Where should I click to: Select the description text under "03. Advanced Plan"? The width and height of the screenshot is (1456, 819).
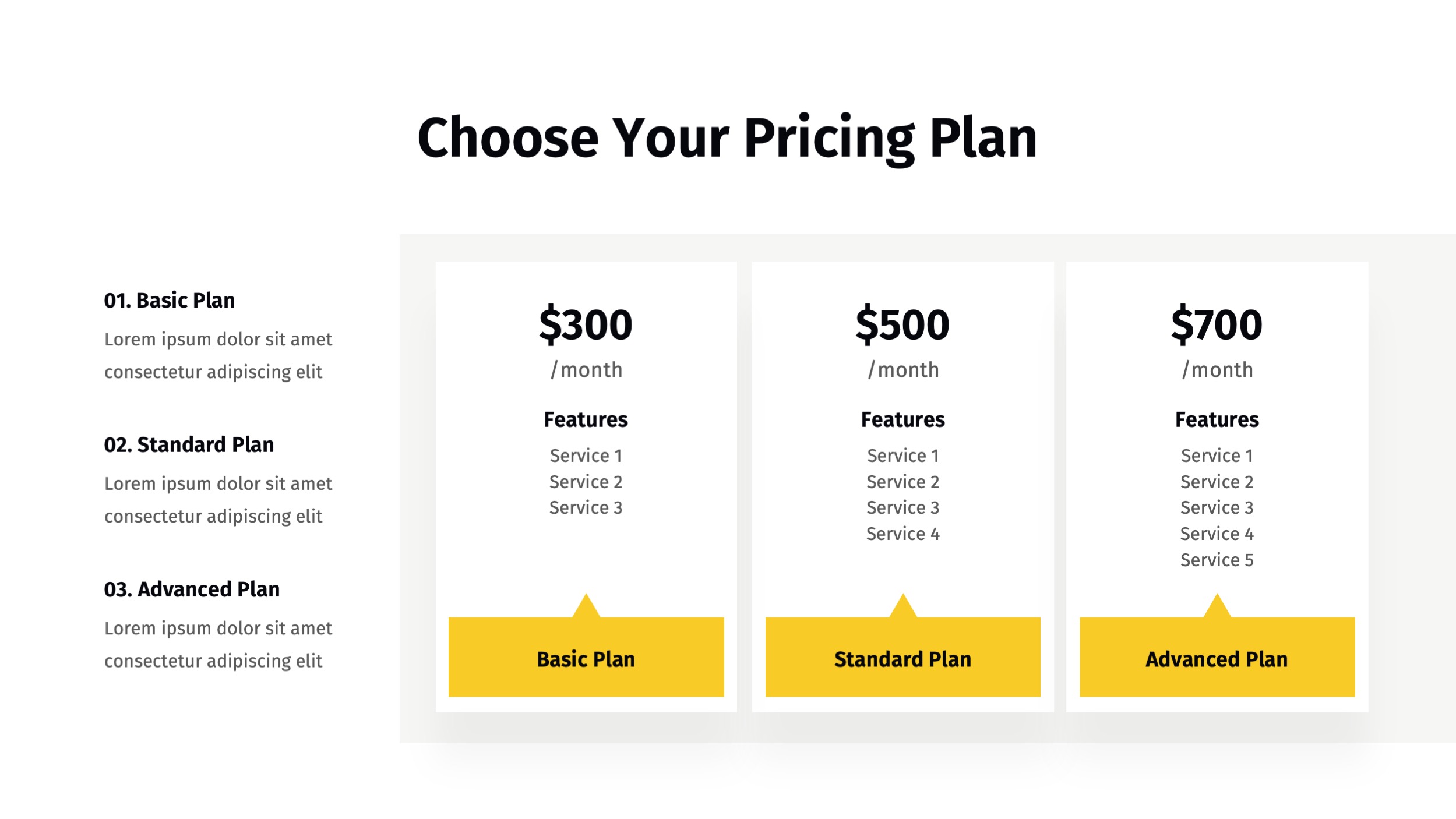pyautogui.click(x=218, y=644)
